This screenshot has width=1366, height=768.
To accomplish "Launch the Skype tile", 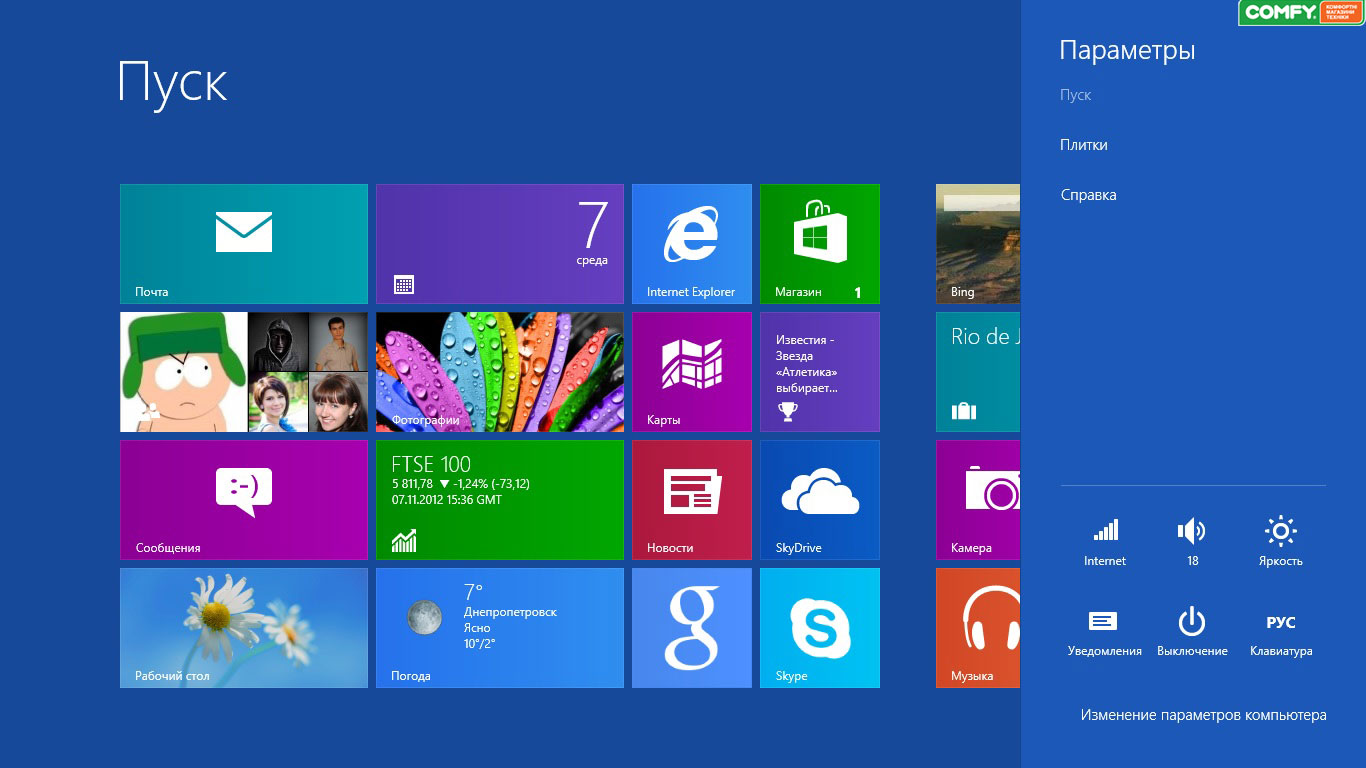I will tap(820, 628).
